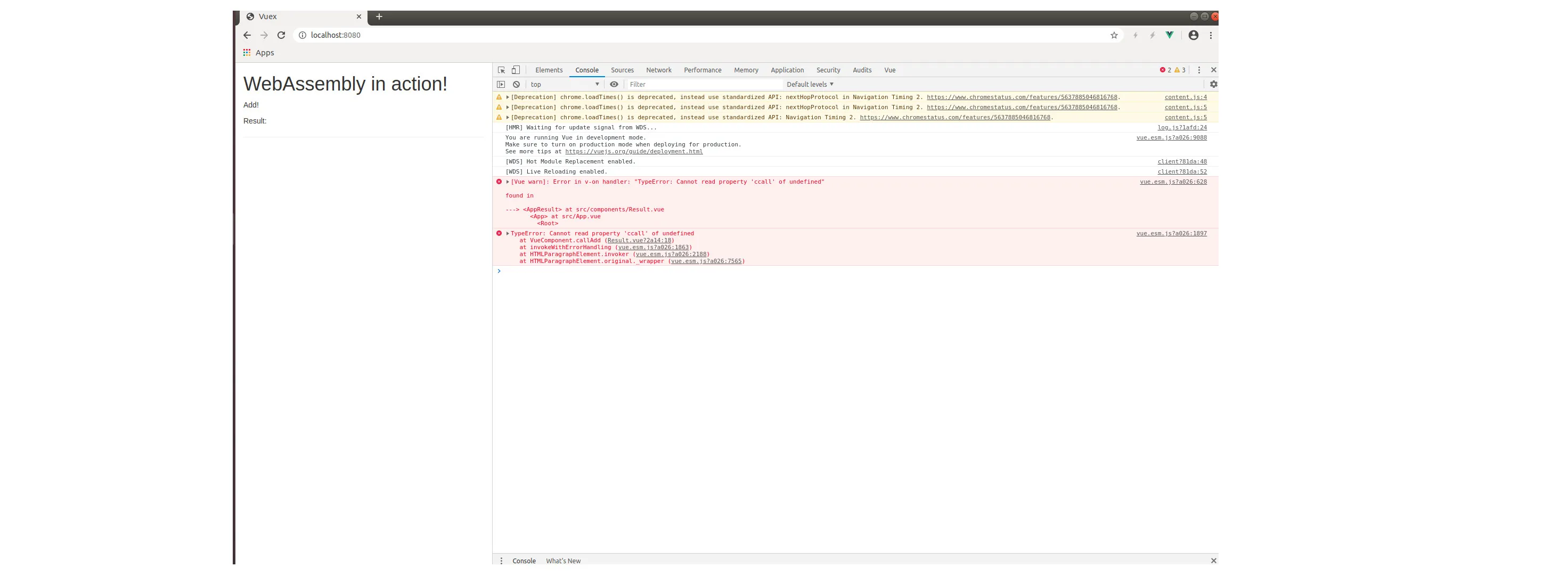Toggle the console sidebar panel icon
The height and width of the screenshot is (575, 1568).
501,85
